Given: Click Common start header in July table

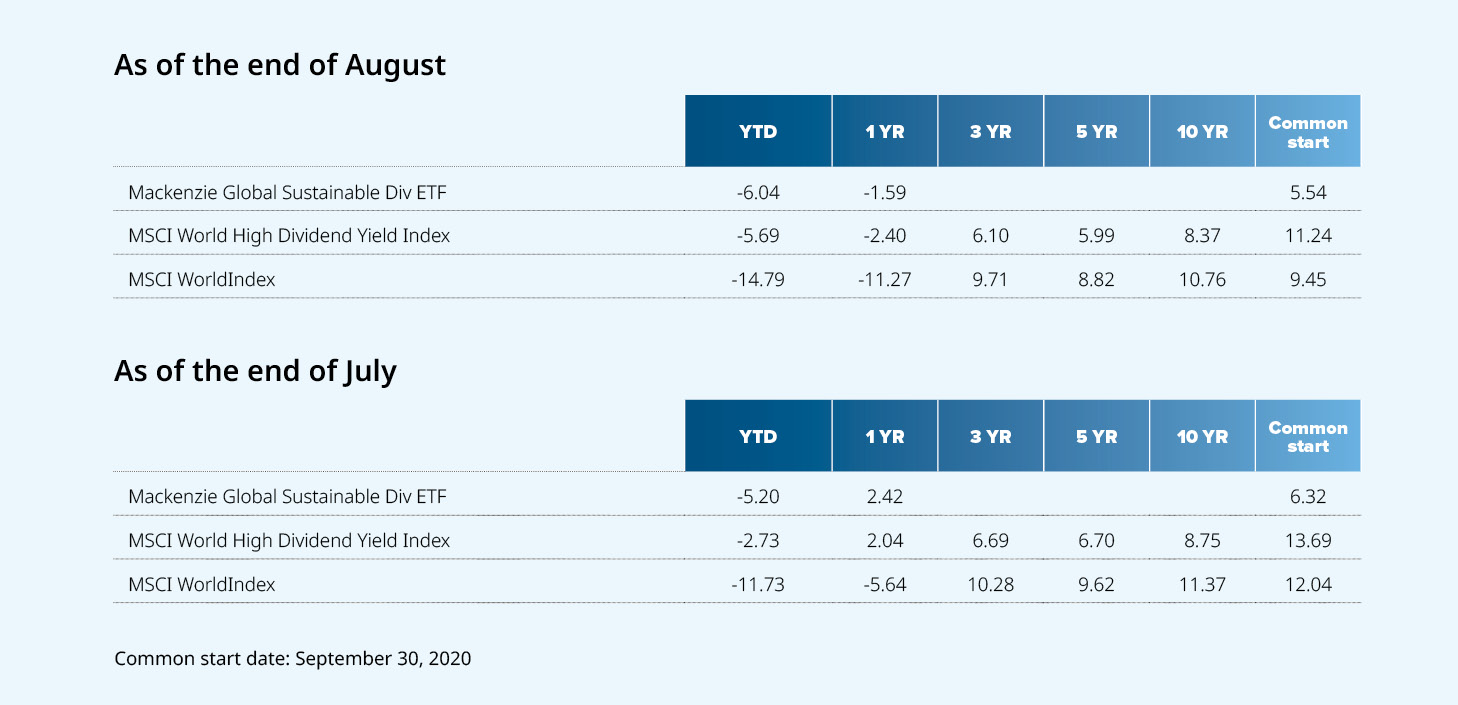Looking at the screenshot, I should tap(1308, 436).
